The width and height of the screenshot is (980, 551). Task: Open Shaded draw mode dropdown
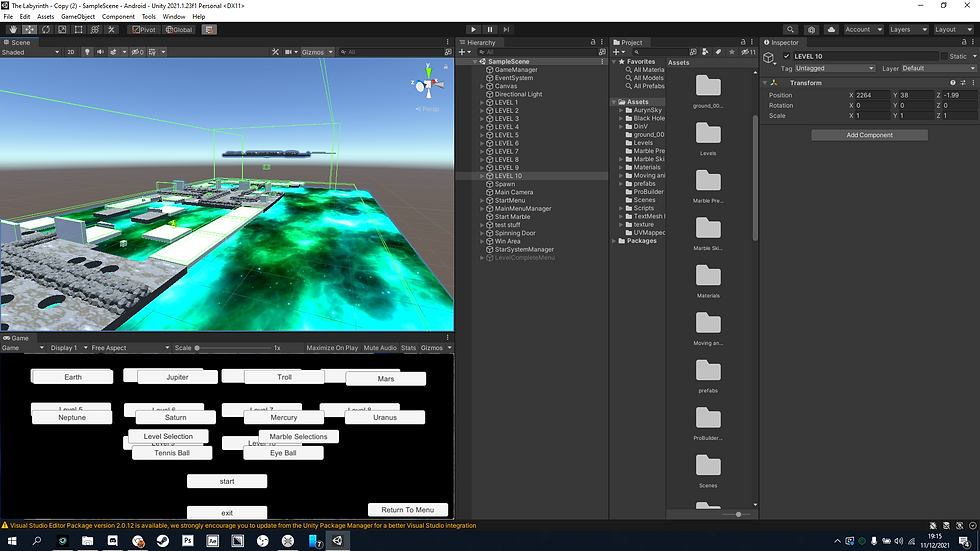coord(30,52)
